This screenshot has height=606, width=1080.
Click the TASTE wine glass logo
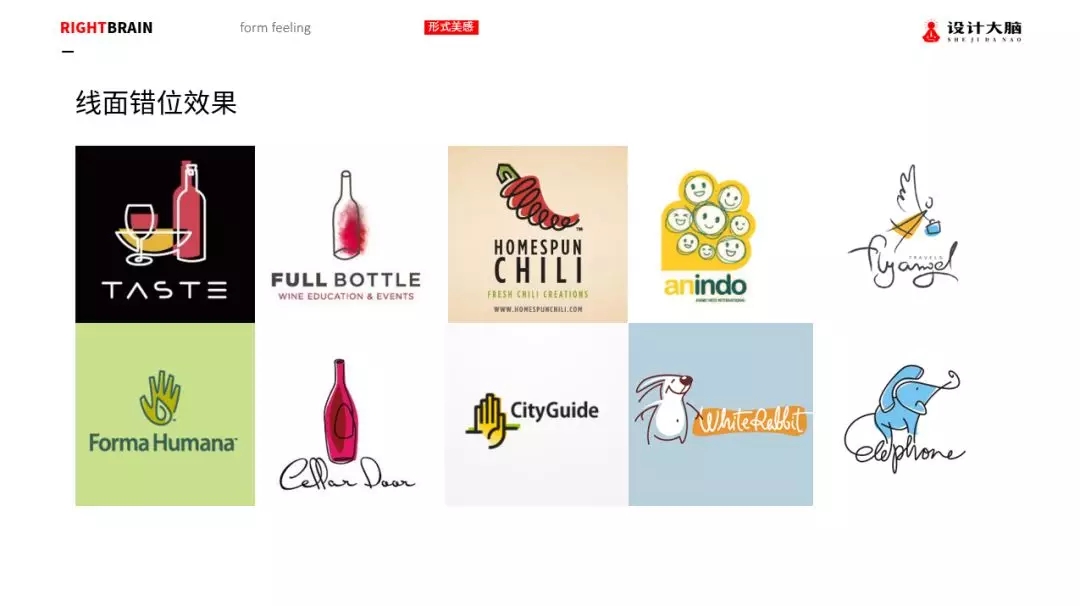165,234
